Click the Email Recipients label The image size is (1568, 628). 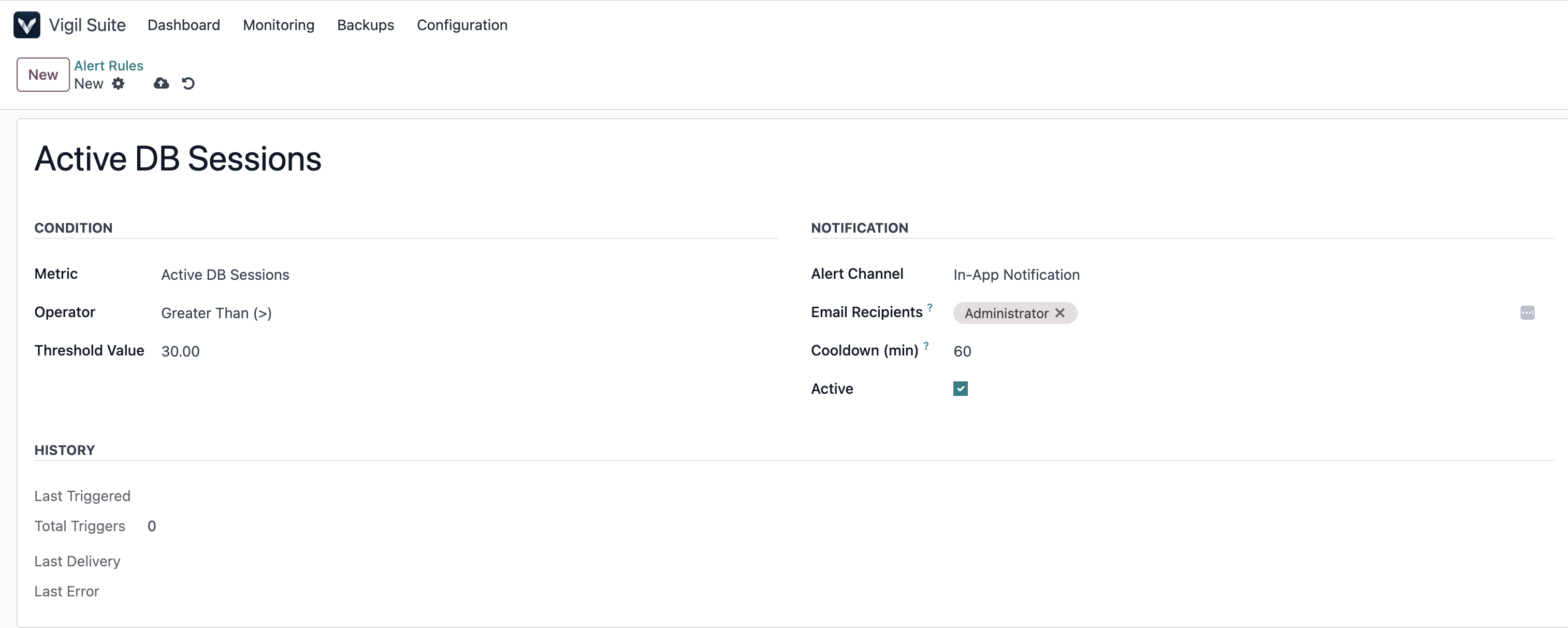(867, 312)
